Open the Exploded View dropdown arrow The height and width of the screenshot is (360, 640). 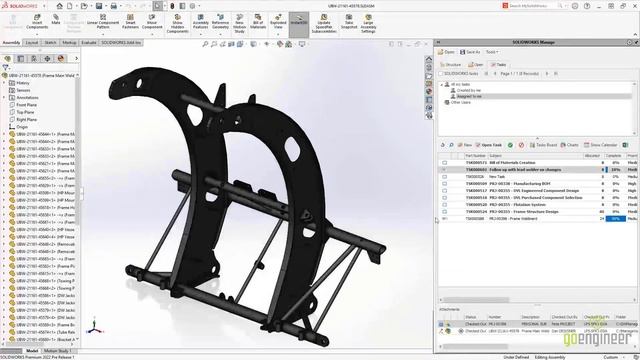pyautogui.click(x=278, y=34)
